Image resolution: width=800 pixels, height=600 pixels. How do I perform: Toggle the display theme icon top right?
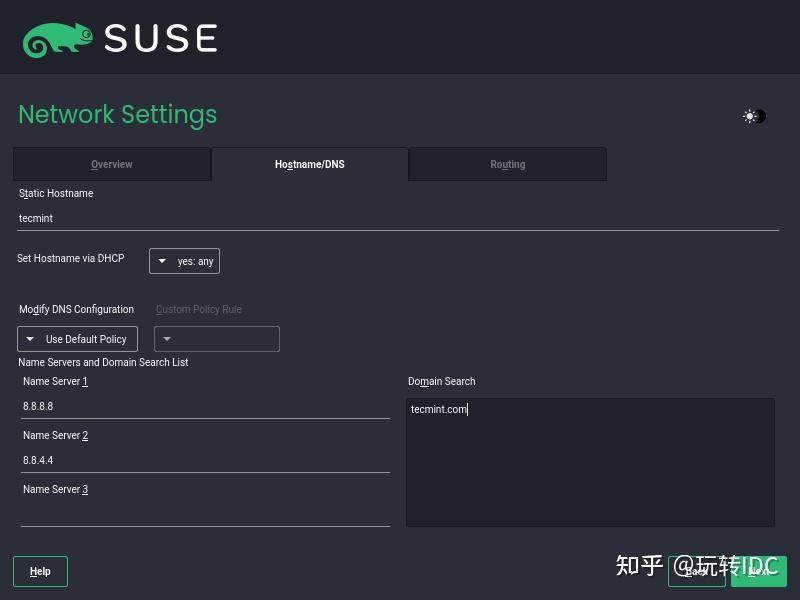coord(753,116)
